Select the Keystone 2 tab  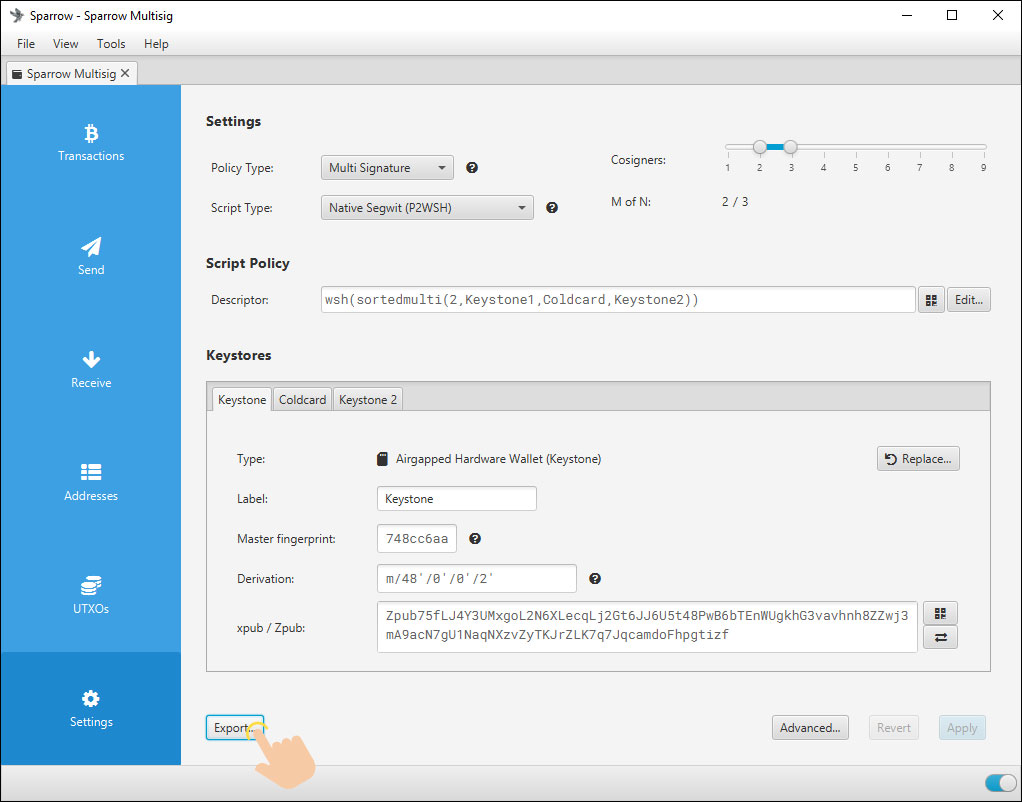point(367,398)
